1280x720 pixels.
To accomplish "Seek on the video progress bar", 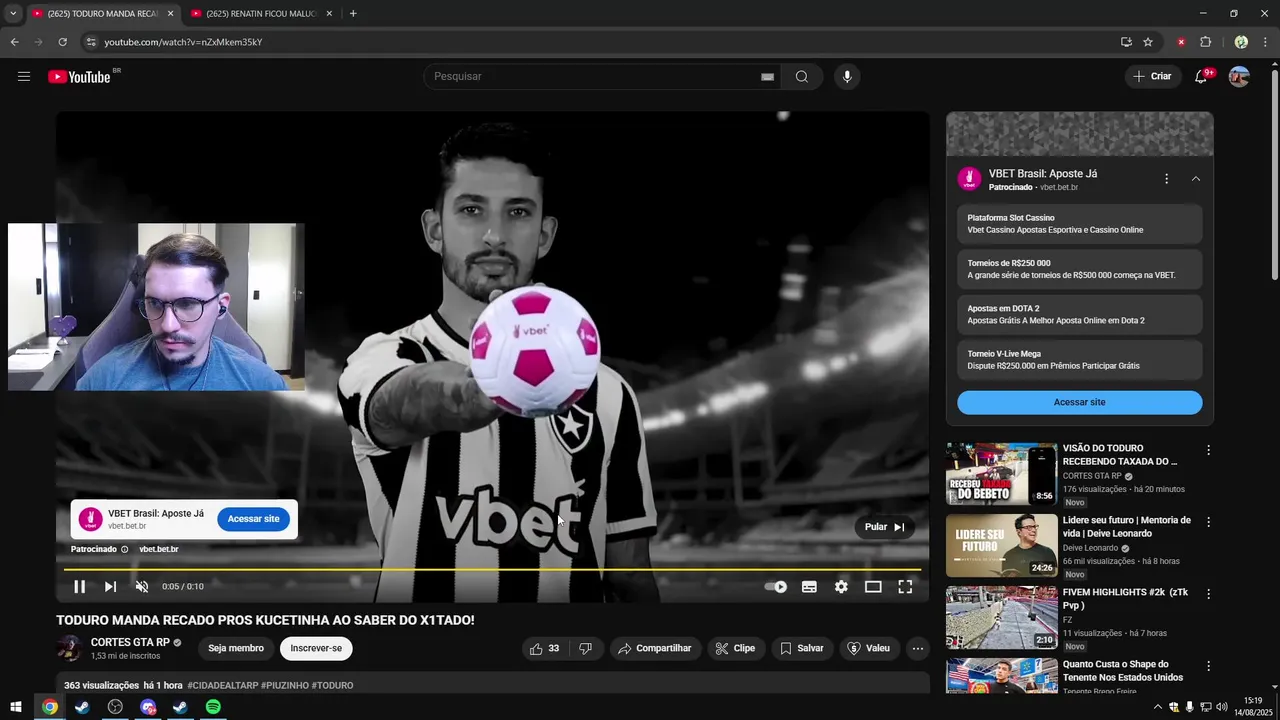I will [492, 569].
